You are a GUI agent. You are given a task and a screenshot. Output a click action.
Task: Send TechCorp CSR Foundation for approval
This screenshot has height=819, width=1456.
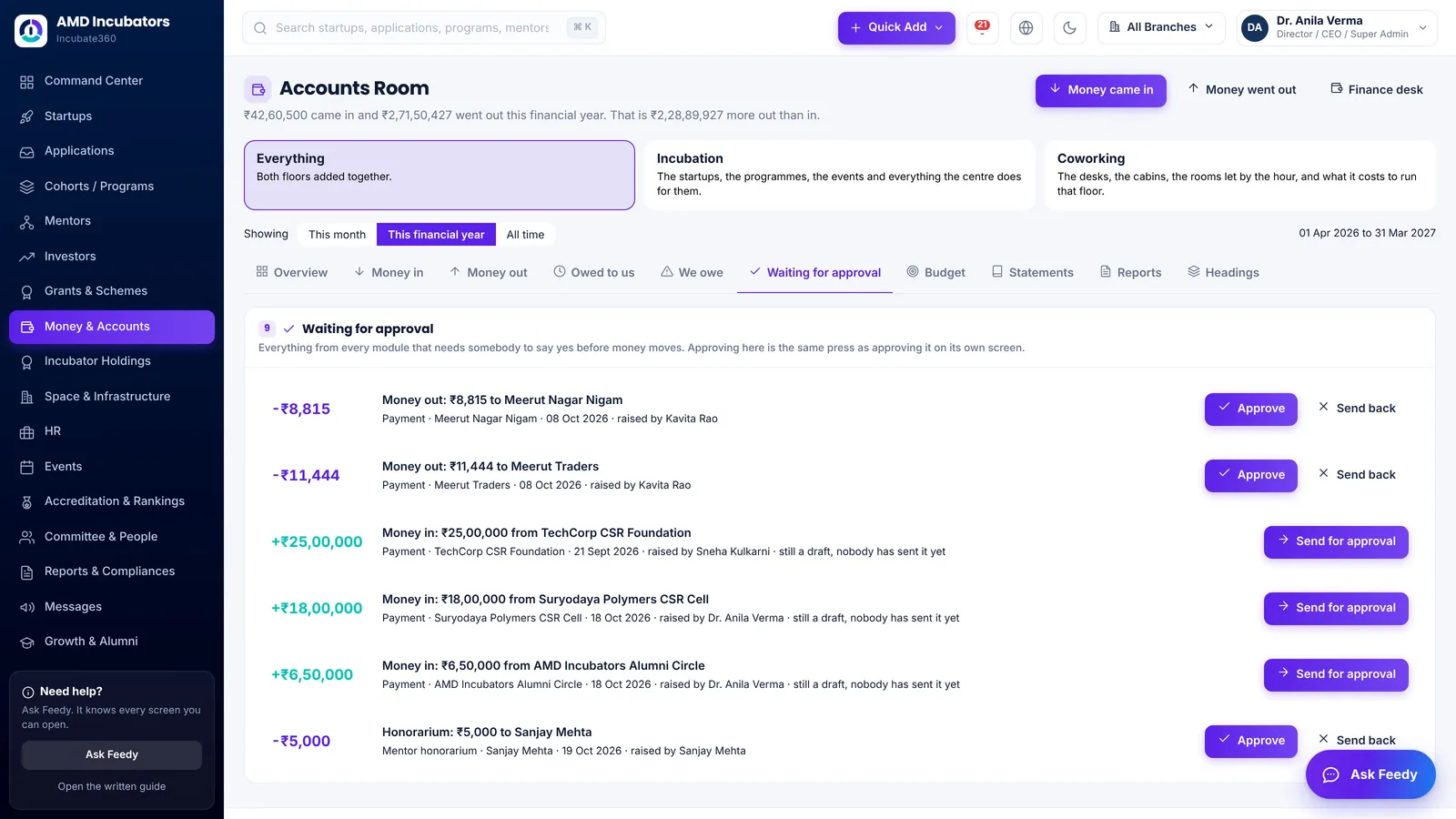[x=1336, y=541]
